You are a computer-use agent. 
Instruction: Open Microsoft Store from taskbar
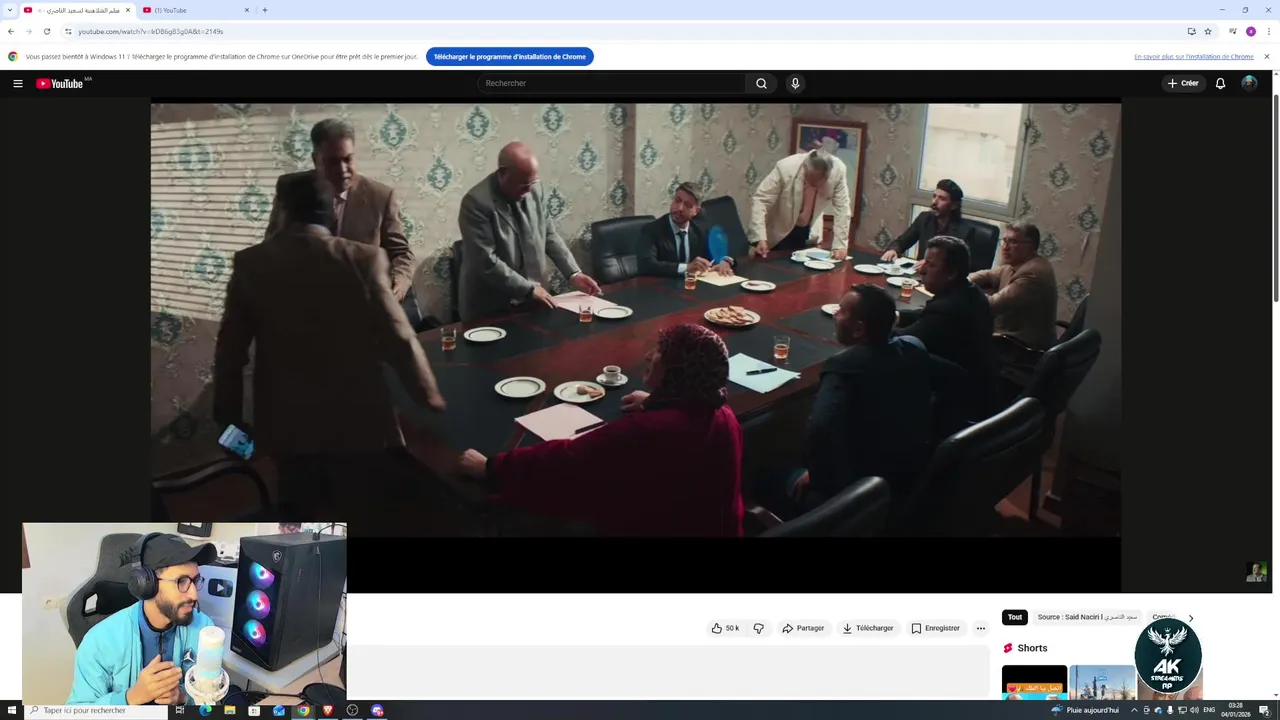(254, 710)
